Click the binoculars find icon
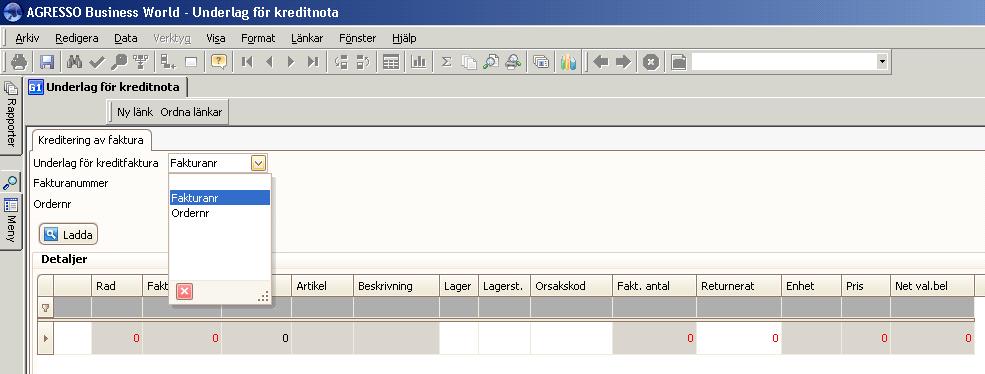 tap(75, 62)
